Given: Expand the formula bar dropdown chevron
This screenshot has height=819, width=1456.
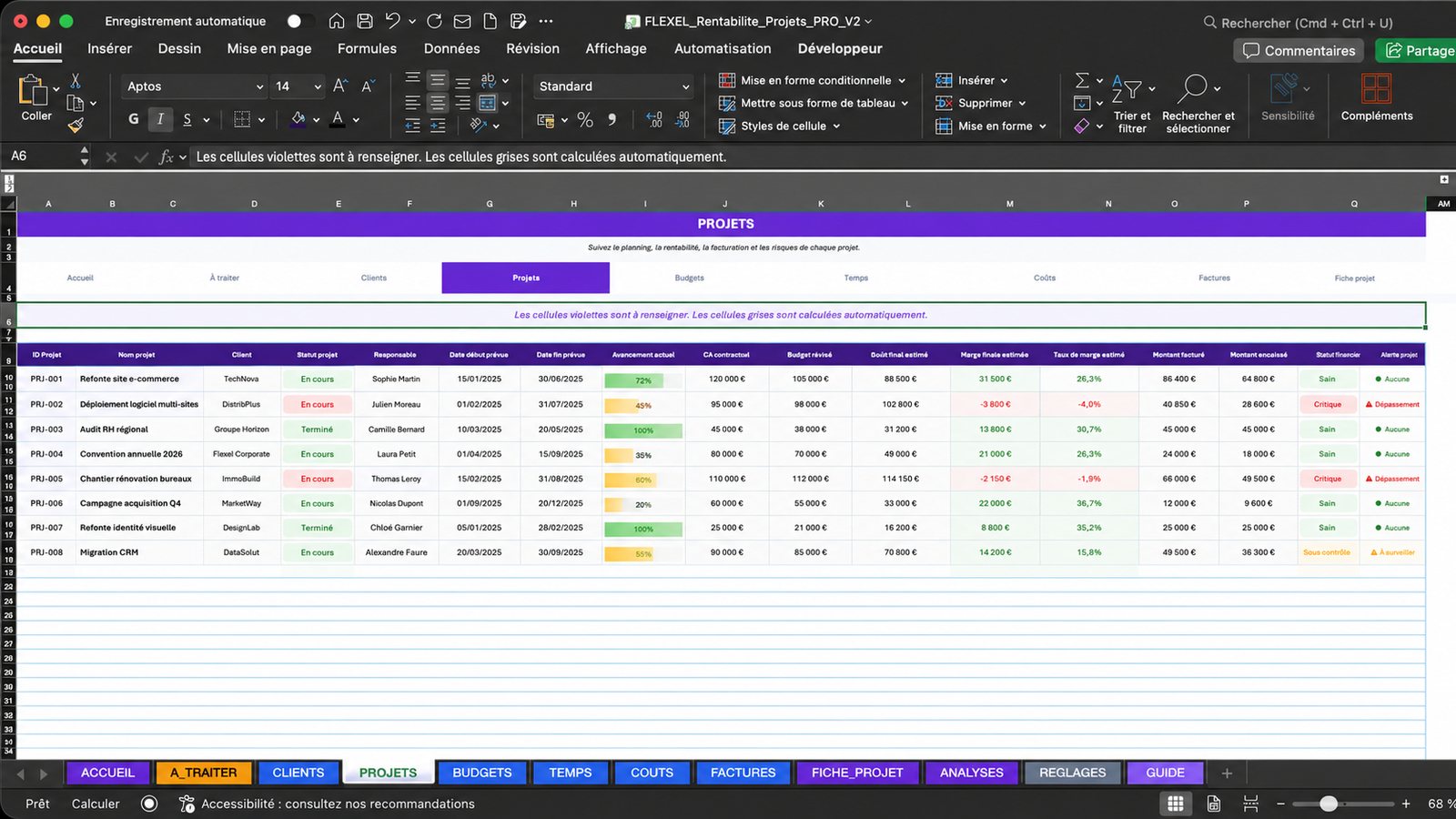Looking at the screenshot, I should [x=183, y=157].
